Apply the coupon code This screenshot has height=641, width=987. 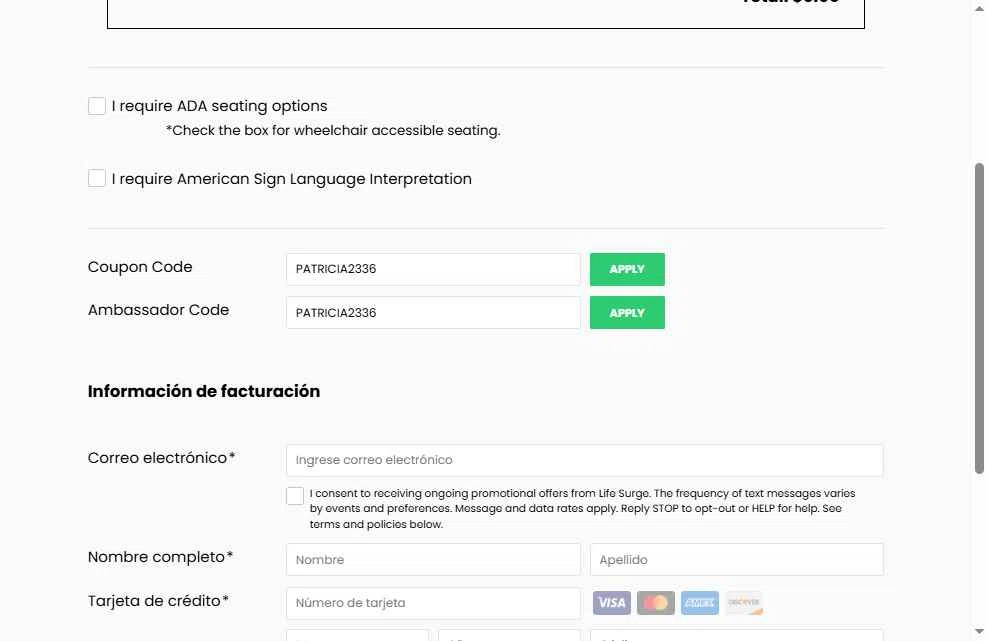tap(627, 269)
